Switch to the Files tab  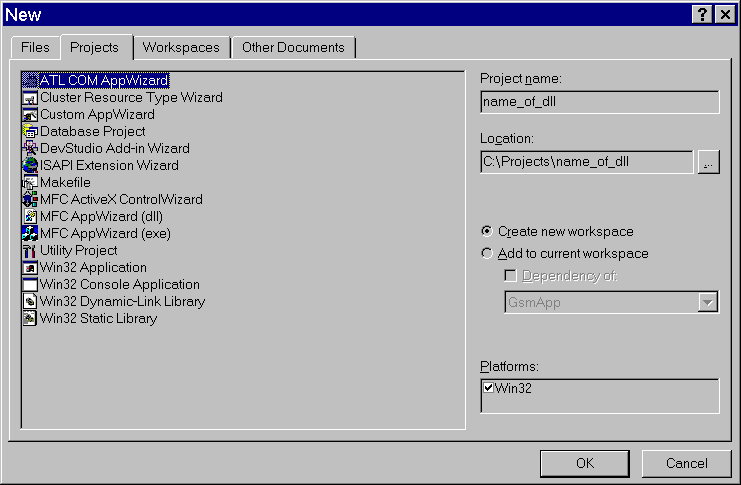tap(35, 47)
